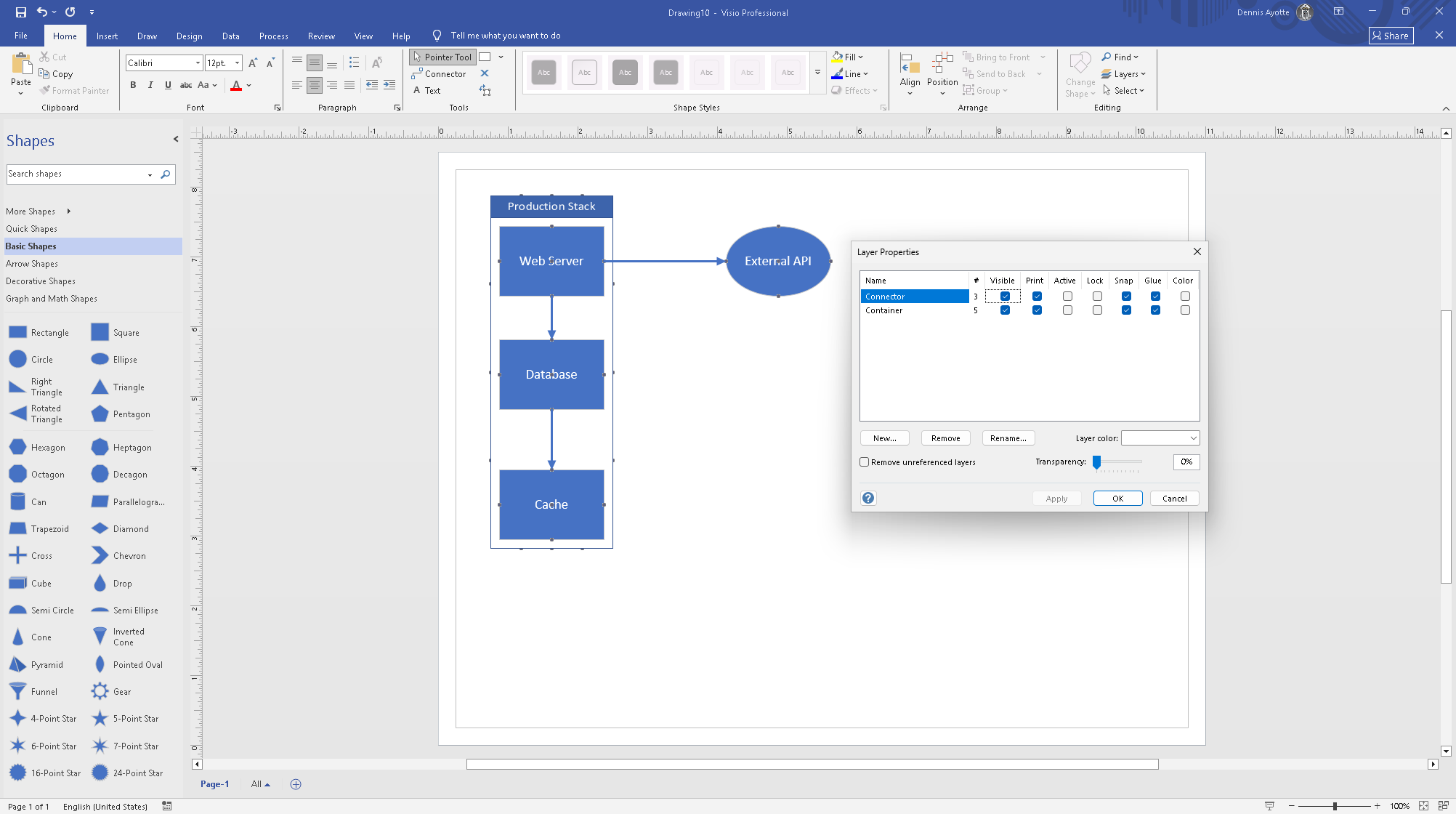Click the Search shapes input field
This screenshot has width=1456, height=814.
76,174
